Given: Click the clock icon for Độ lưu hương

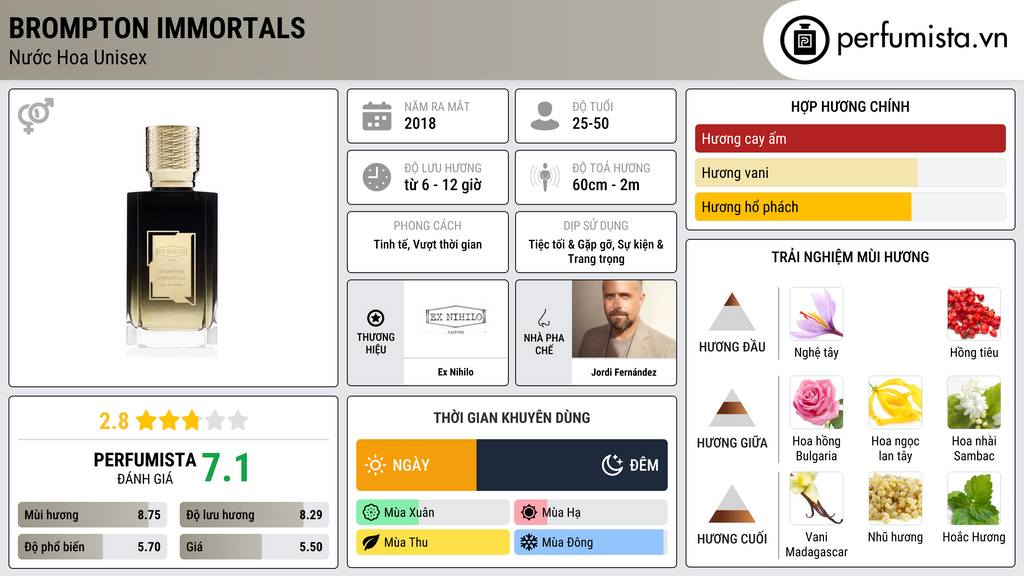Looking at the screenshot, I should [x=377, y=177].
